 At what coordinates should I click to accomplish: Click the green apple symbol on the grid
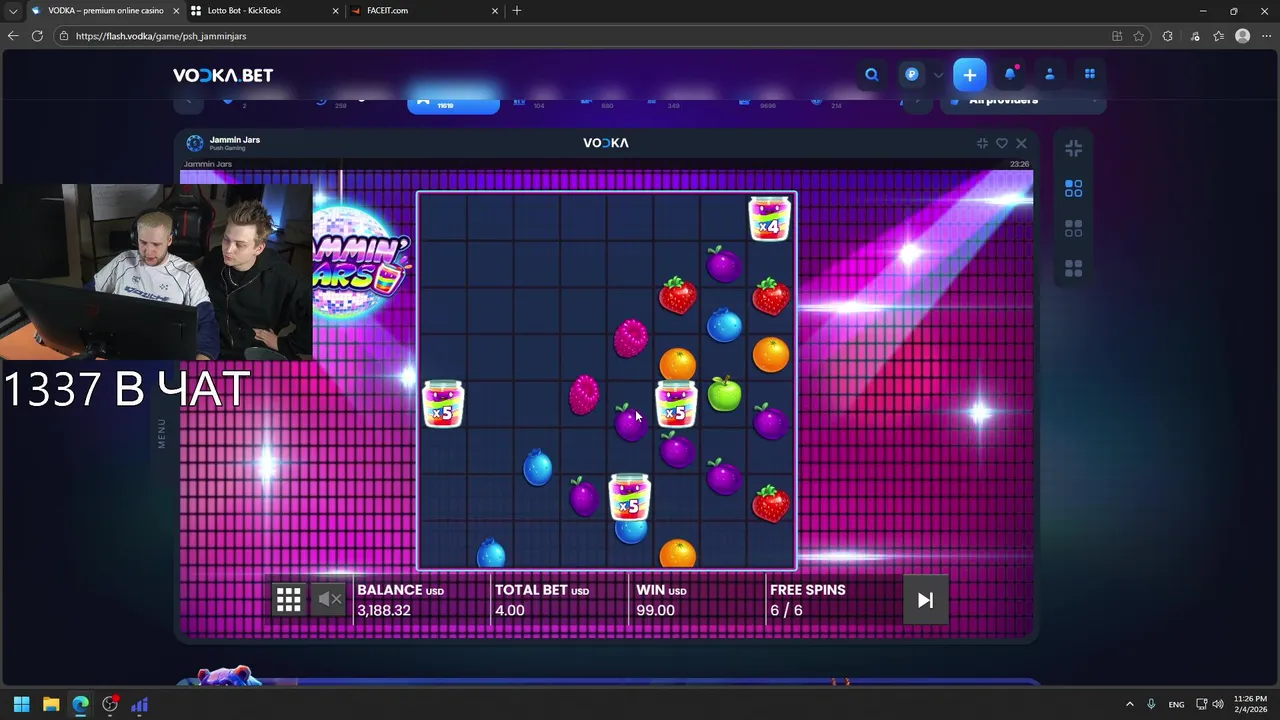click(x=724, y=393)
